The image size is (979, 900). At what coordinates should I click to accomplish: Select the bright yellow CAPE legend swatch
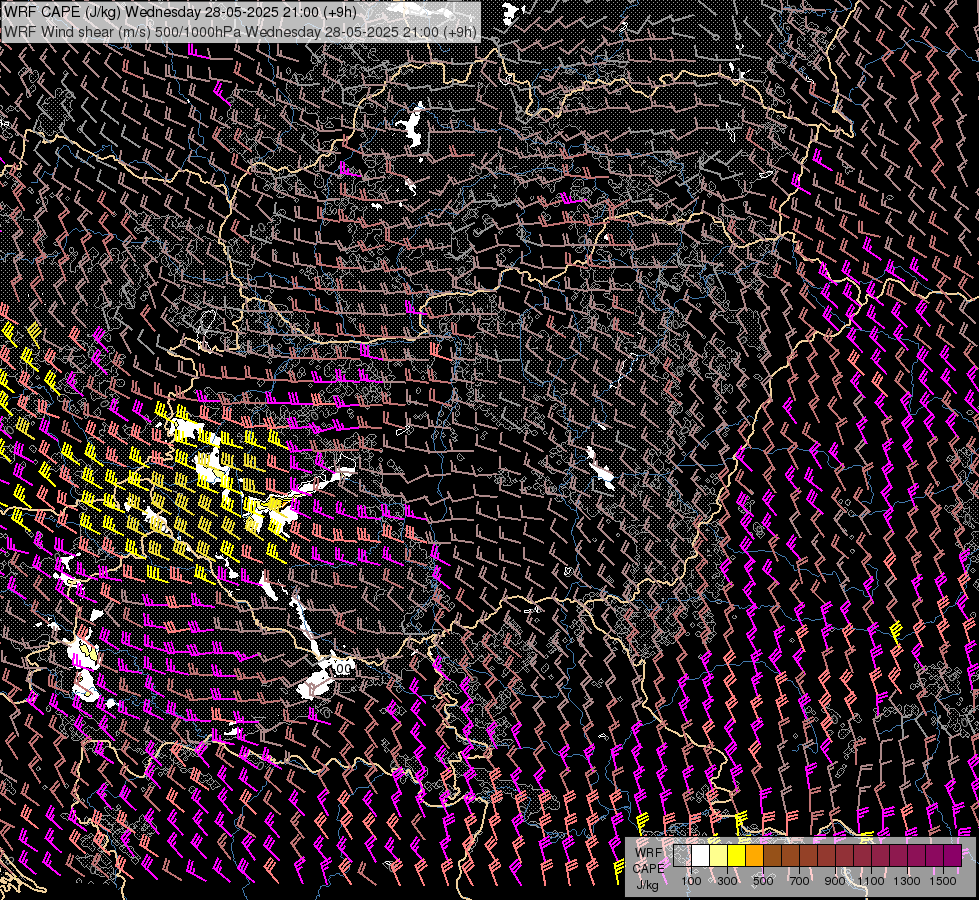[x=737, y=855]
